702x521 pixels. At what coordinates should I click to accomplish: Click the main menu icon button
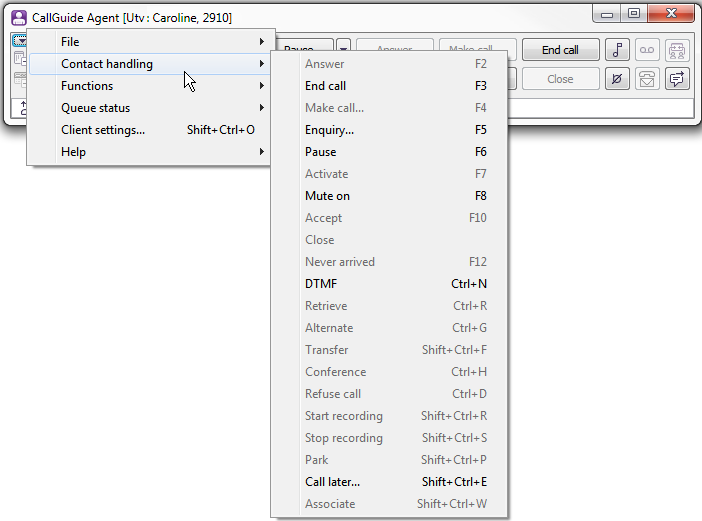[x=20, y=41]
